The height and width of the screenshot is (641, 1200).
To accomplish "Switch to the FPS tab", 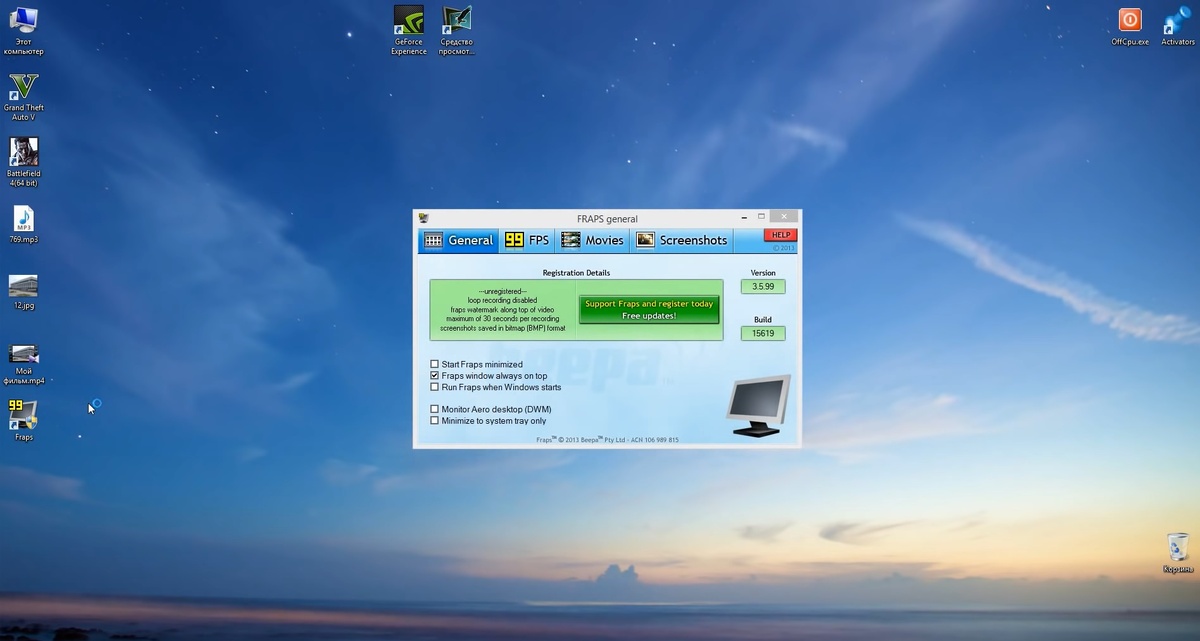I will (x=527, y=240).
